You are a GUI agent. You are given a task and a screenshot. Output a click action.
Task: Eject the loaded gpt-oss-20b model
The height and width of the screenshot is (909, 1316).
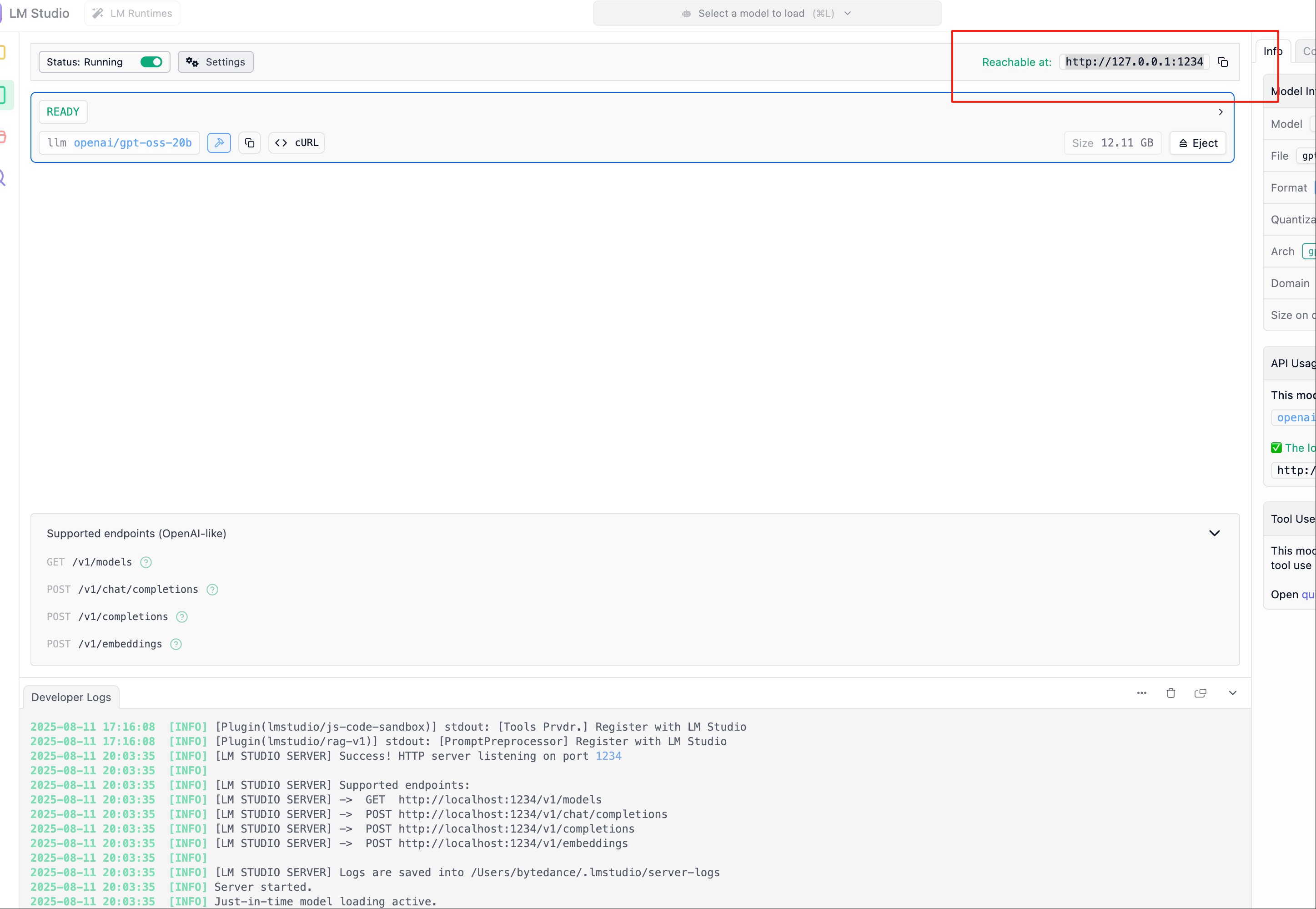click(1198, 143)
